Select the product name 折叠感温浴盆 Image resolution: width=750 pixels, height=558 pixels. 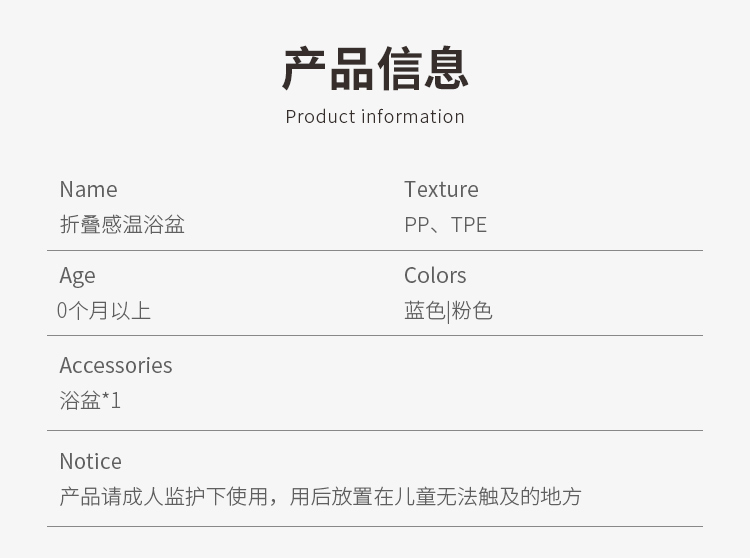[x=122, y=225]
